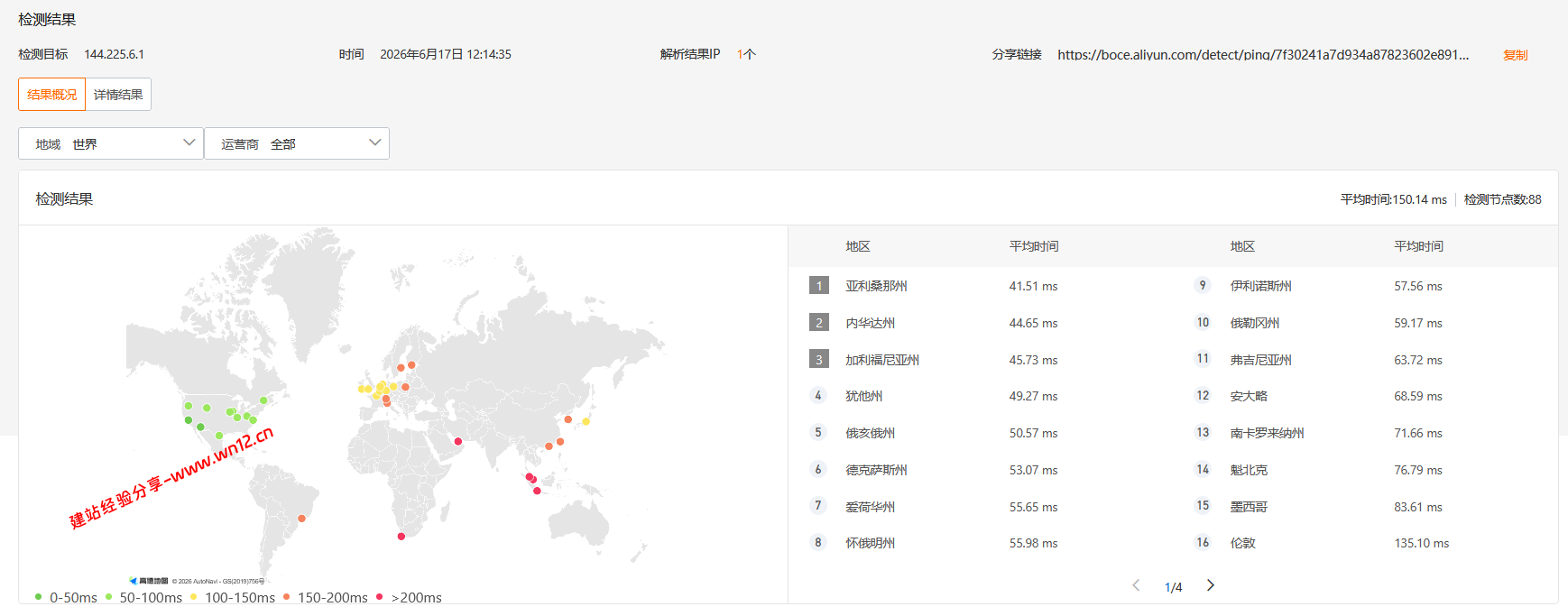Click the 爱荷华州 region entry
This screenshot has width=1568, height=616.
pyautogui.click(x=870, y=507)
